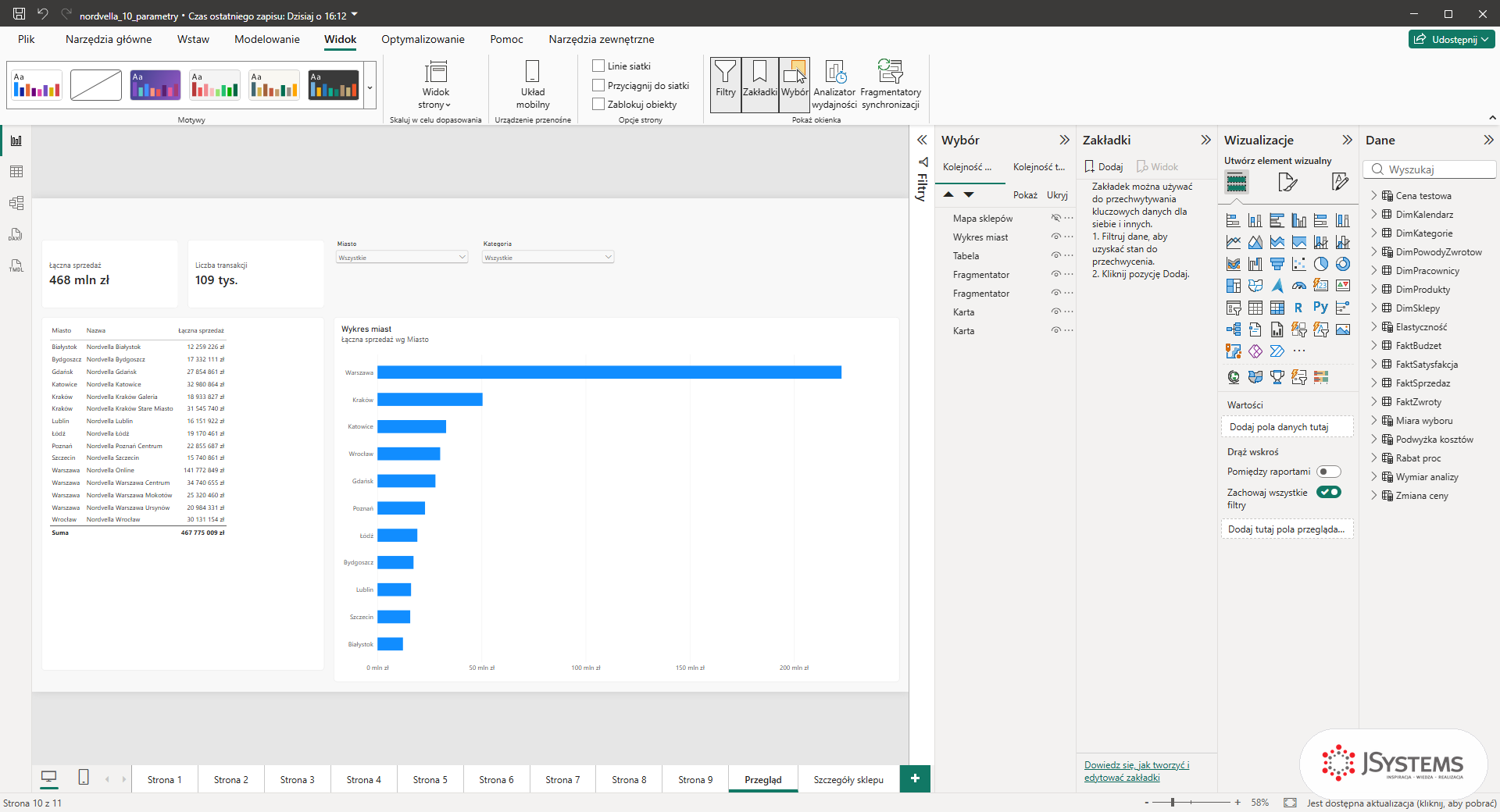Toggle Pomiędzy raportami switch
This screenshot has width=1500, height=812.
click(1328, 472)
